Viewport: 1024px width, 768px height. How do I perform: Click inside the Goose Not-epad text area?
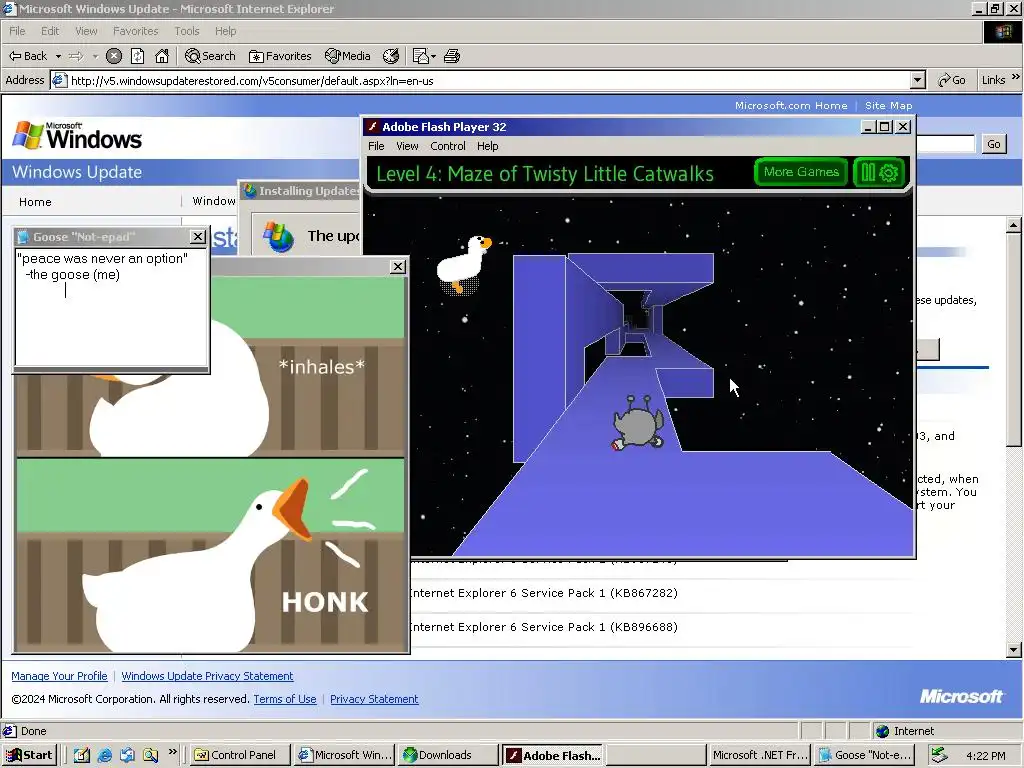112,307
